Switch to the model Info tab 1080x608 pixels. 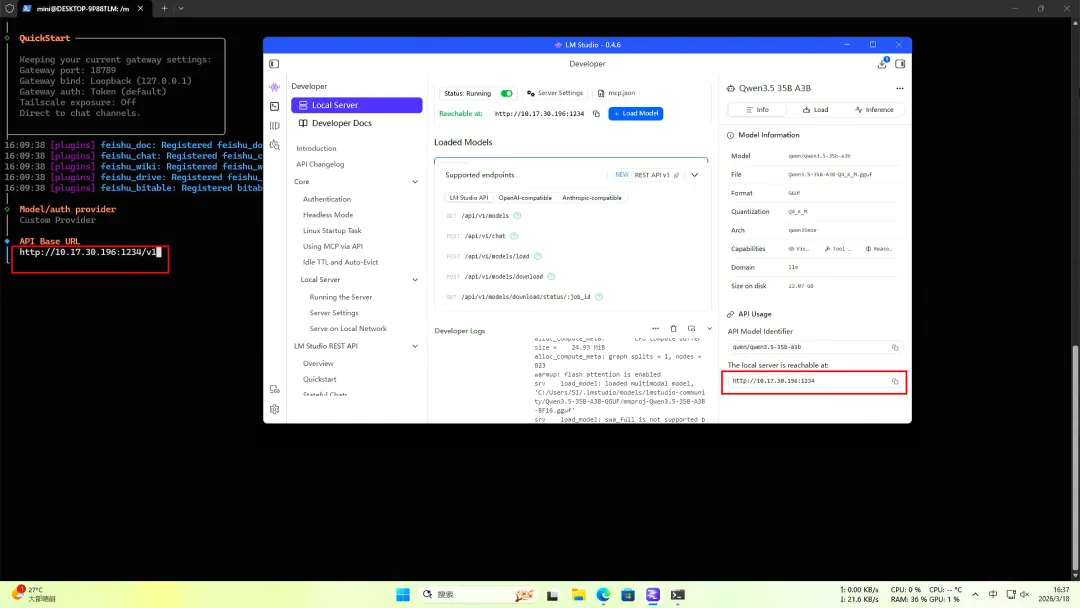758,109
